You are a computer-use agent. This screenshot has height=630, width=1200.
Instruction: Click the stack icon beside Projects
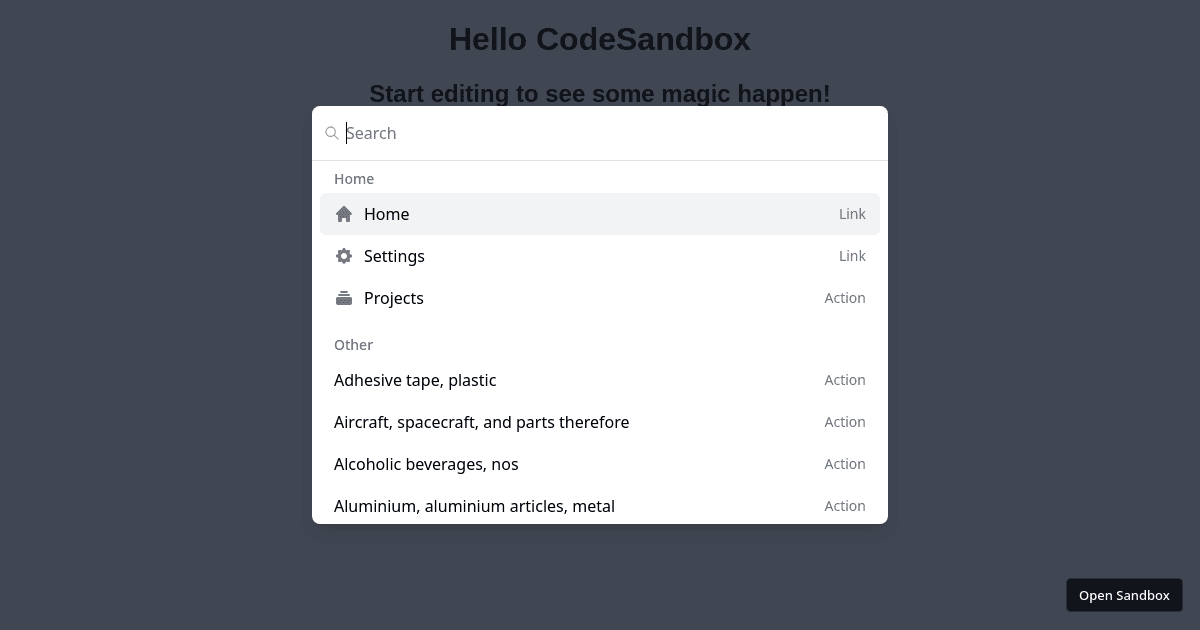344,298
